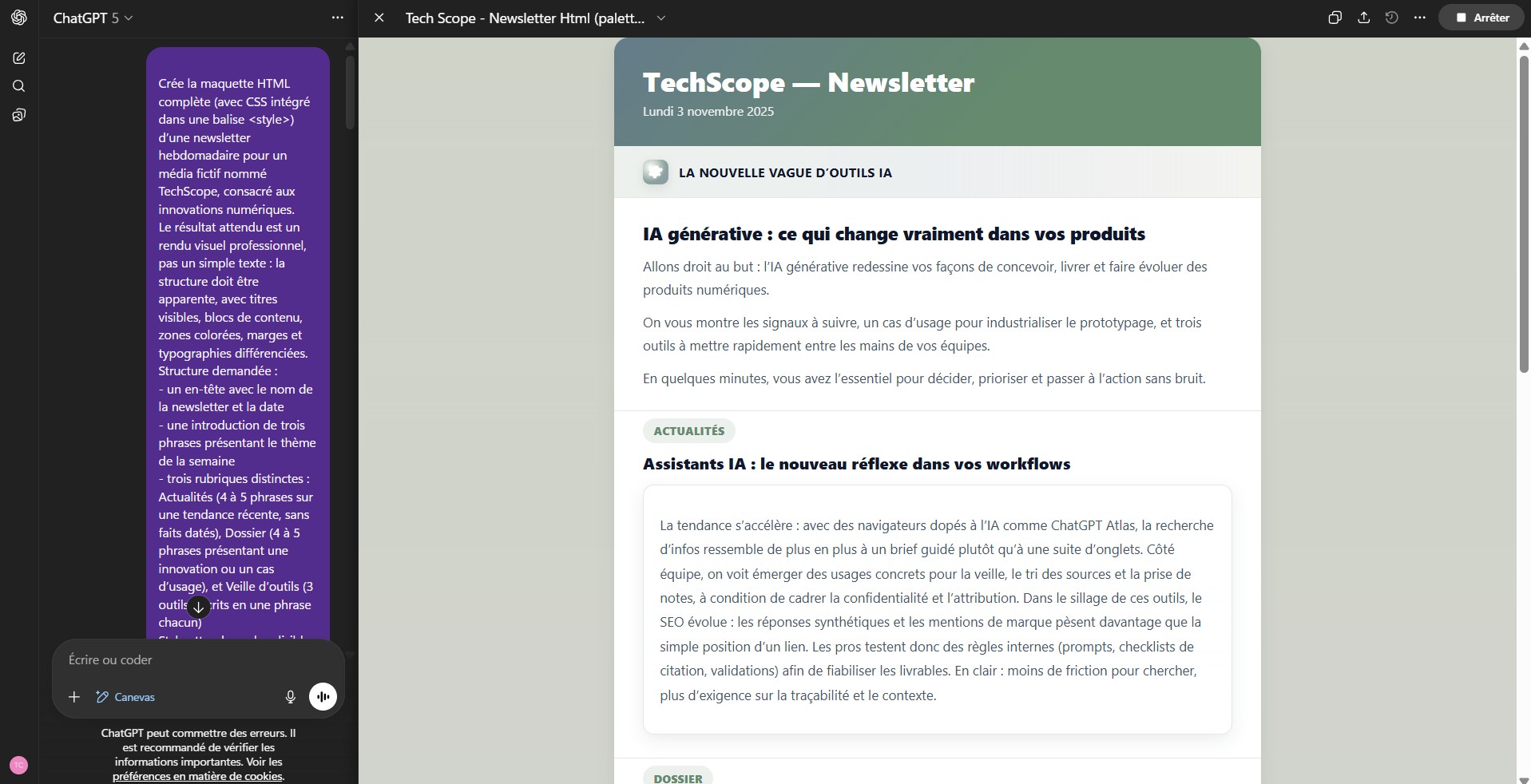
Task: Start a new chat via pencil icon
Action: tap(19, 58)
